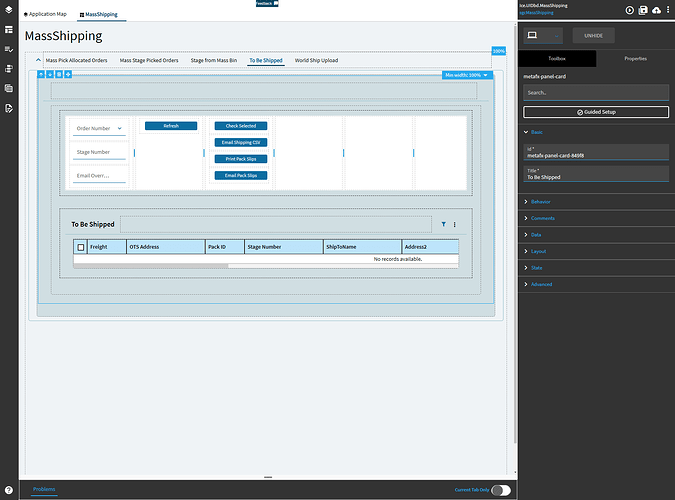Click the cloud upload publish icon
The height and width of the screenshot is (500, 675).
656,10
